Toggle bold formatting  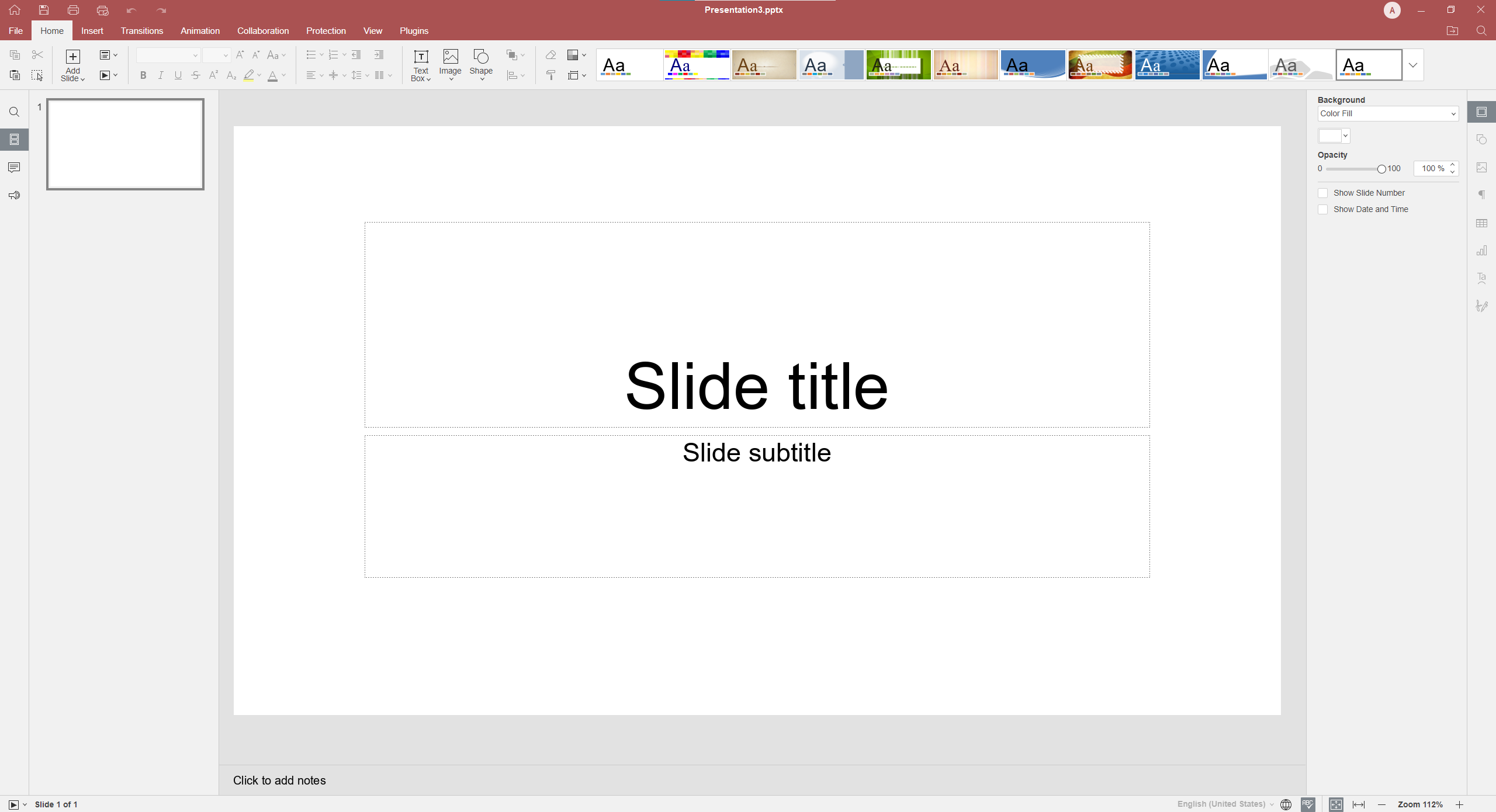143,75
